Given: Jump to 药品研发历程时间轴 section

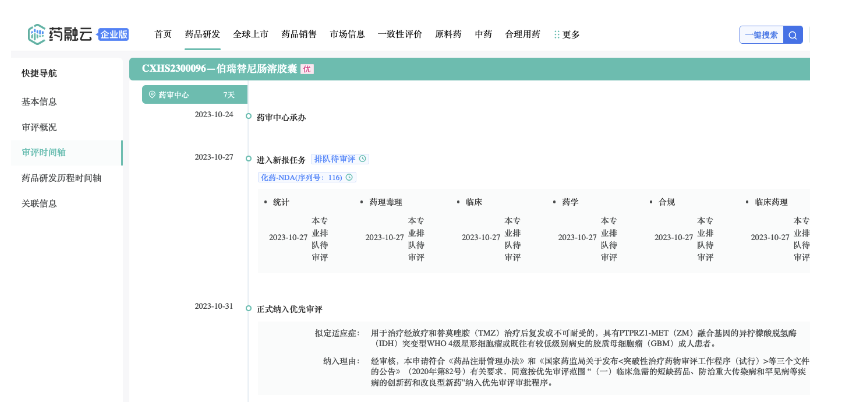Looking at the screenshot, I should (x=62, y=178).
